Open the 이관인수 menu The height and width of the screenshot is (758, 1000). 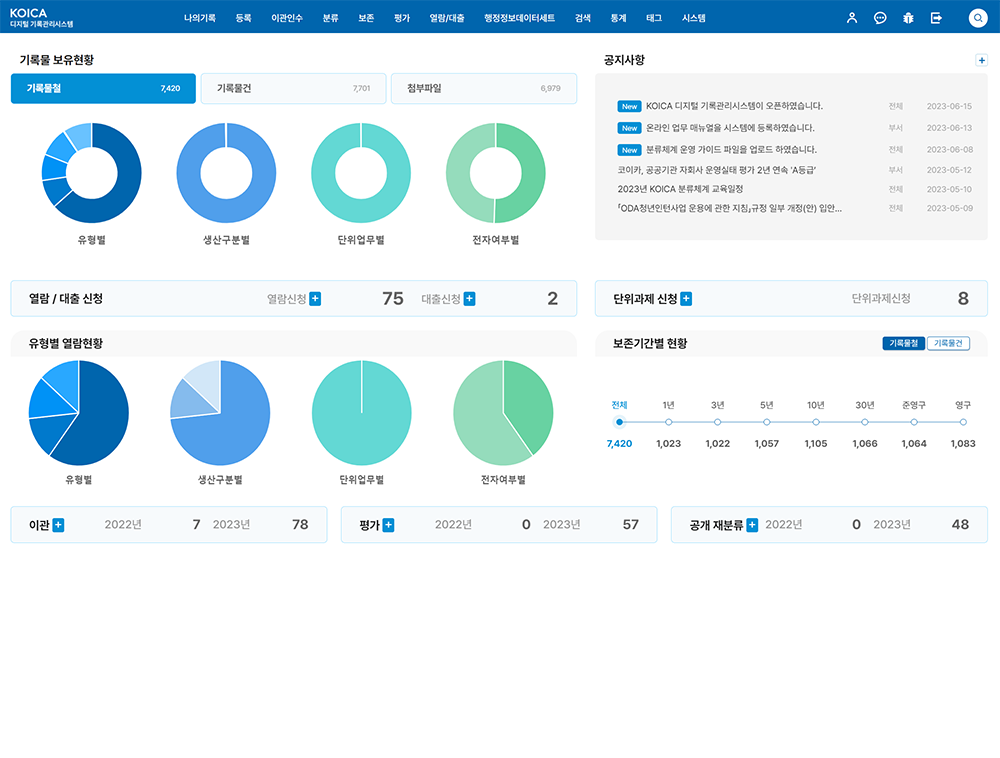287,18
